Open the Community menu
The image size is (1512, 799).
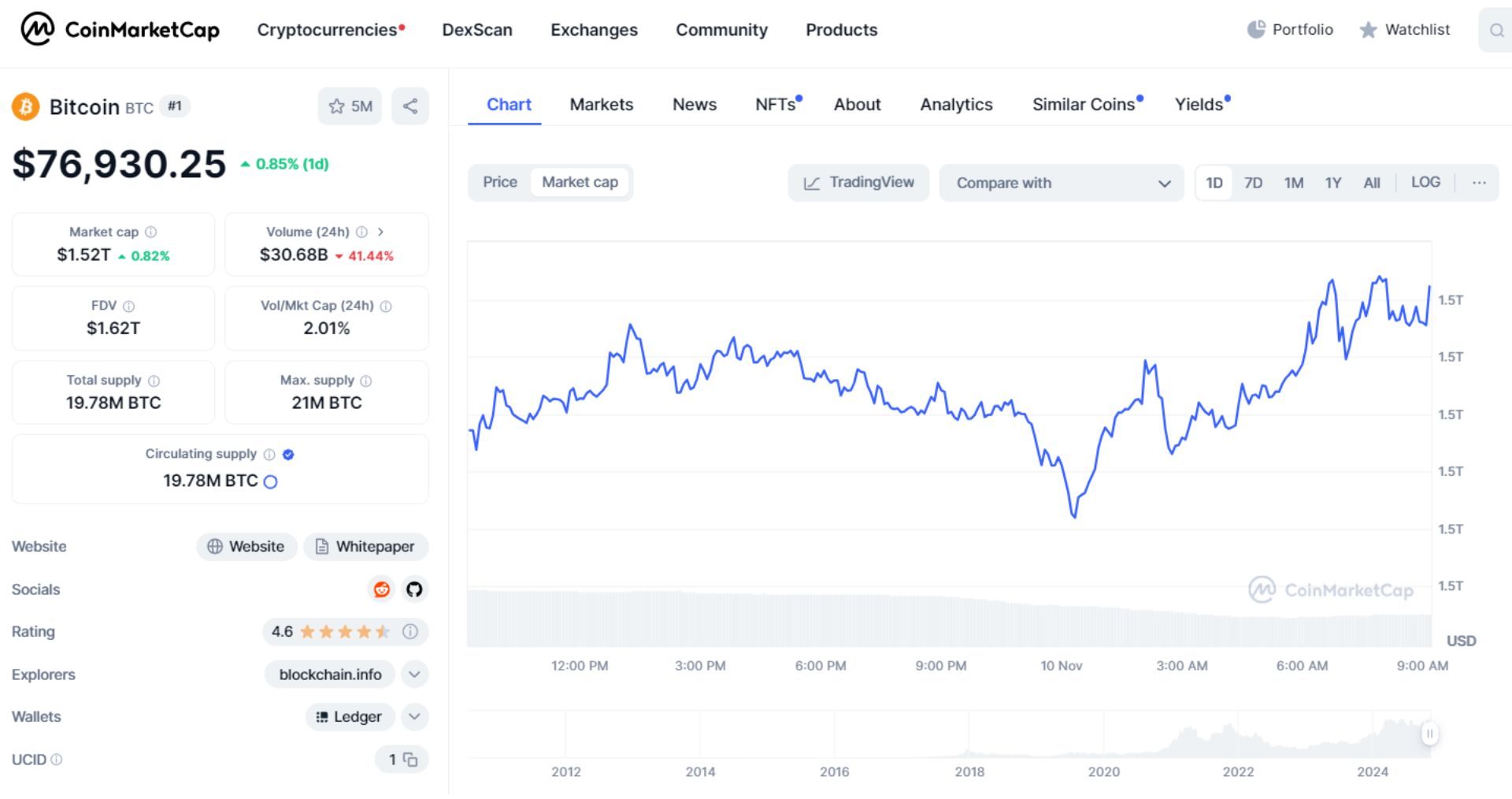click(x=721, y=30)
